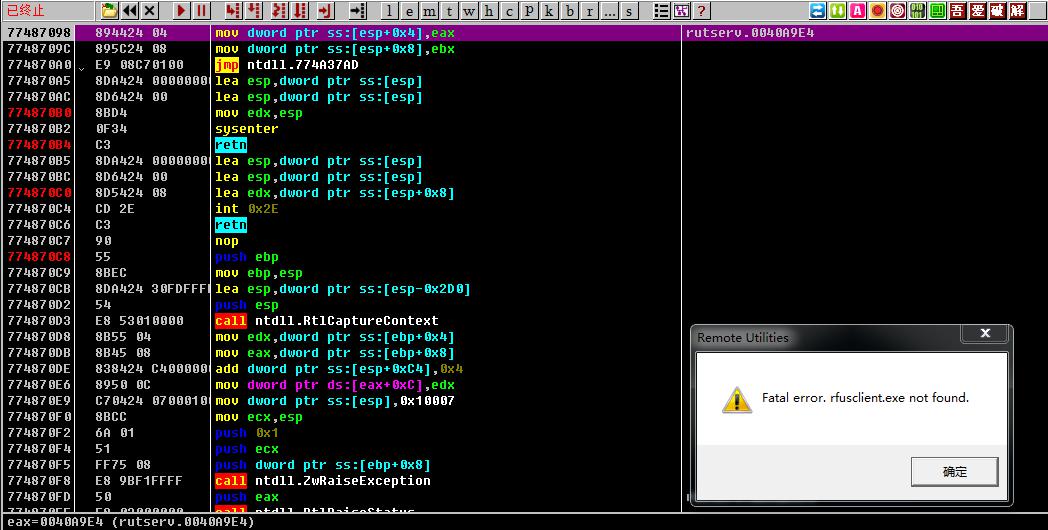
Task: Click the 爱 plugin icon
Action: coord(978,11)
